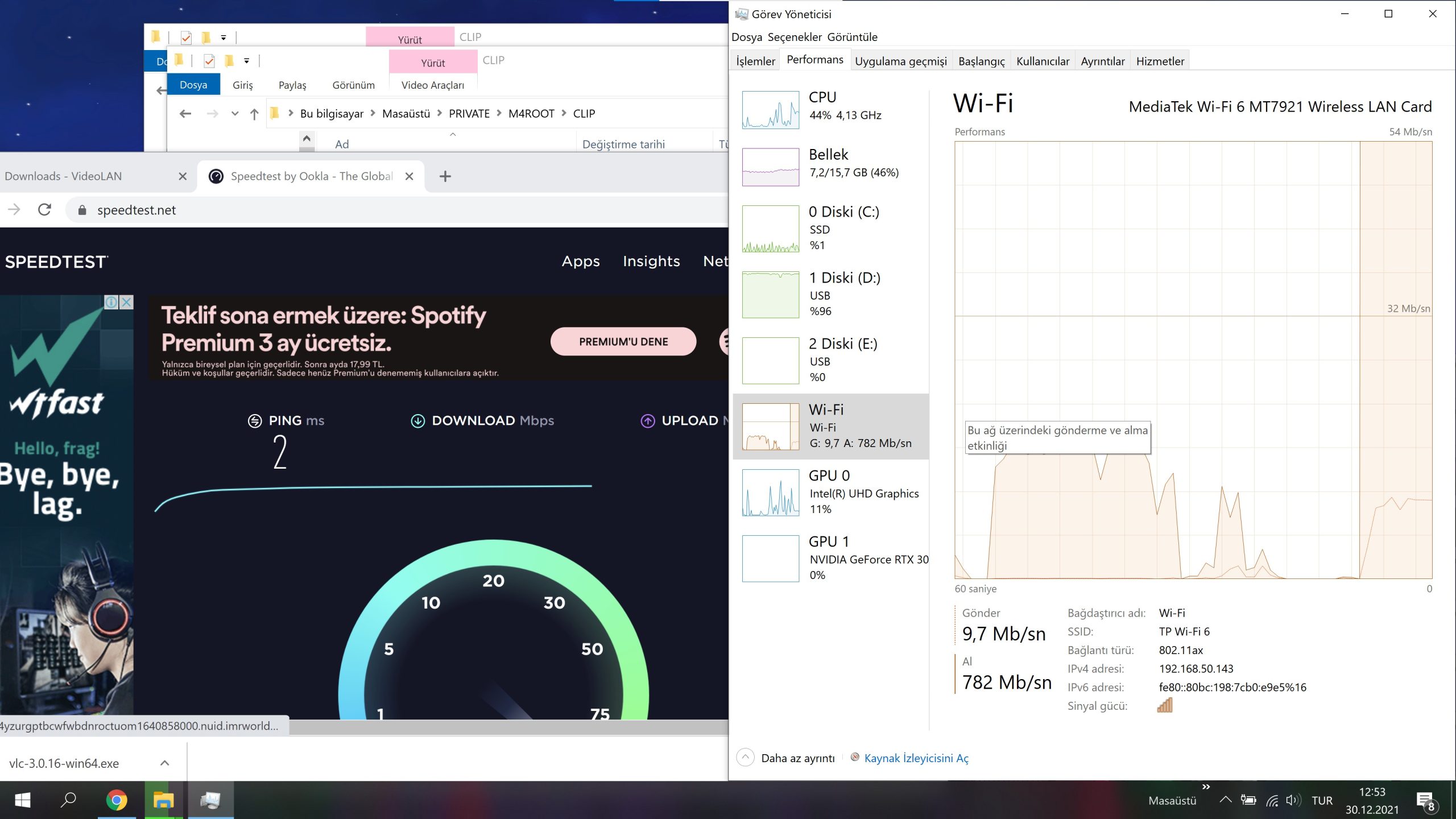Collapse details with Daha az ayrıntı
1456x819 pixels.
coord(797,758)
